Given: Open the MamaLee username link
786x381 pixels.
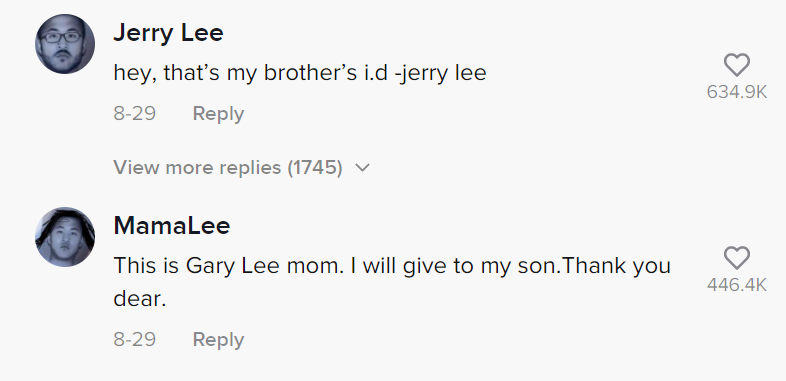Looking at the screenshot, I should pos(172,226).
